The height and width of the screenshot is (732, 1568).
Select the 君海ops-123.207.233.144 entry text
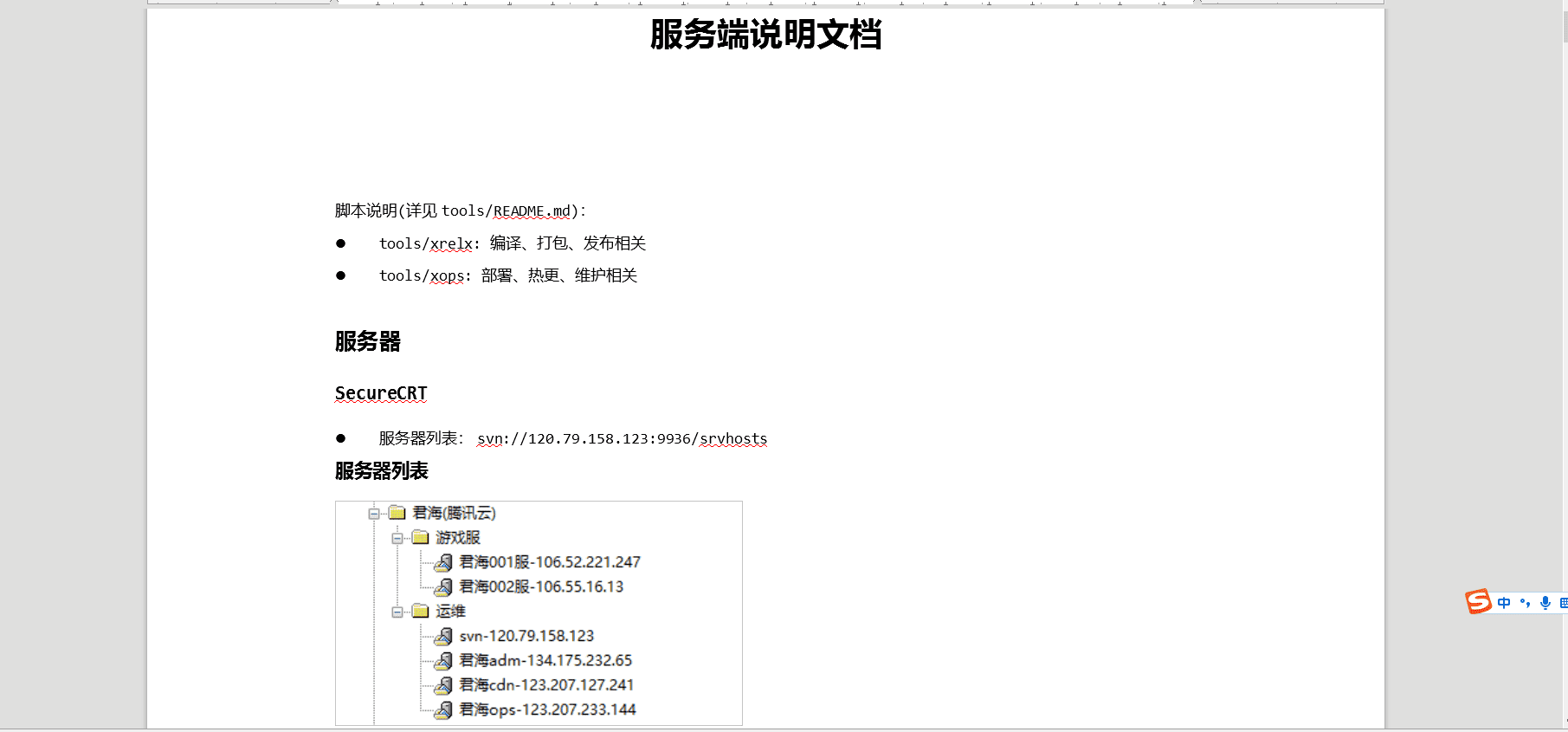(548, 709)
